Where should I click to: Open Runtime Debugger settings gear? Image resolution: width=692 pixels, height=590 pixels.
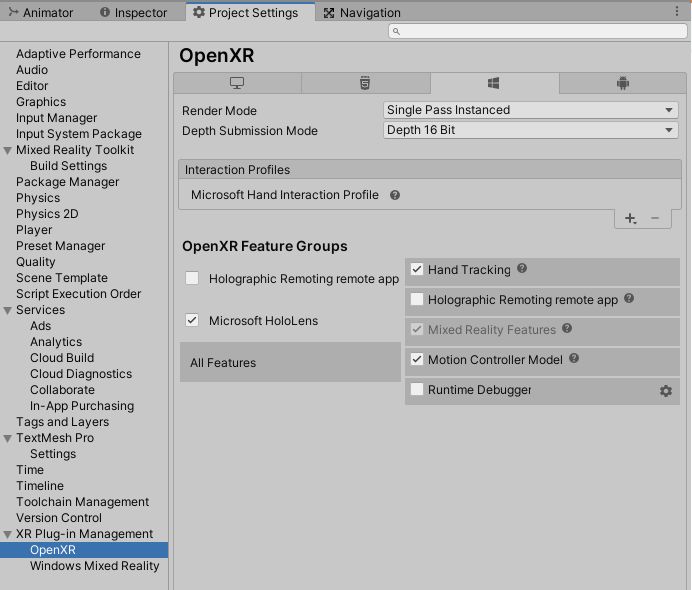tap(666, 391)
